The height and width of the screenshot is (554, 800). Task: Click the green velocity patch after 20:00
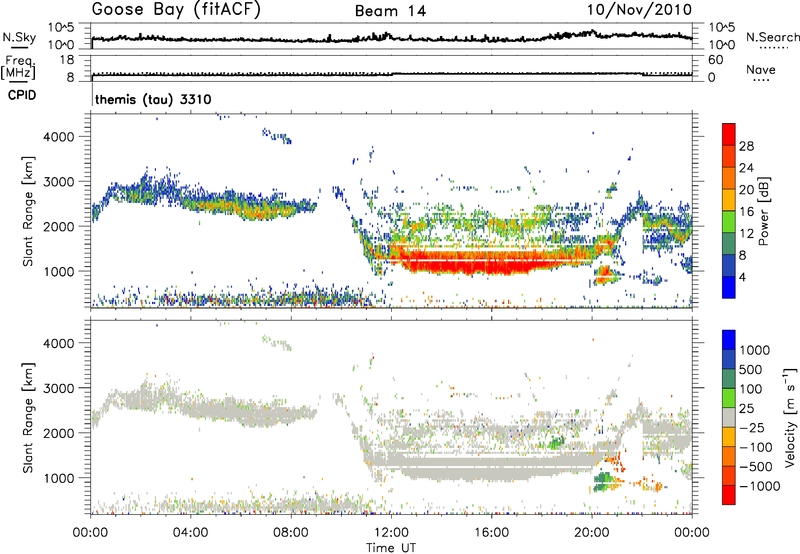(x=605, y=482)
